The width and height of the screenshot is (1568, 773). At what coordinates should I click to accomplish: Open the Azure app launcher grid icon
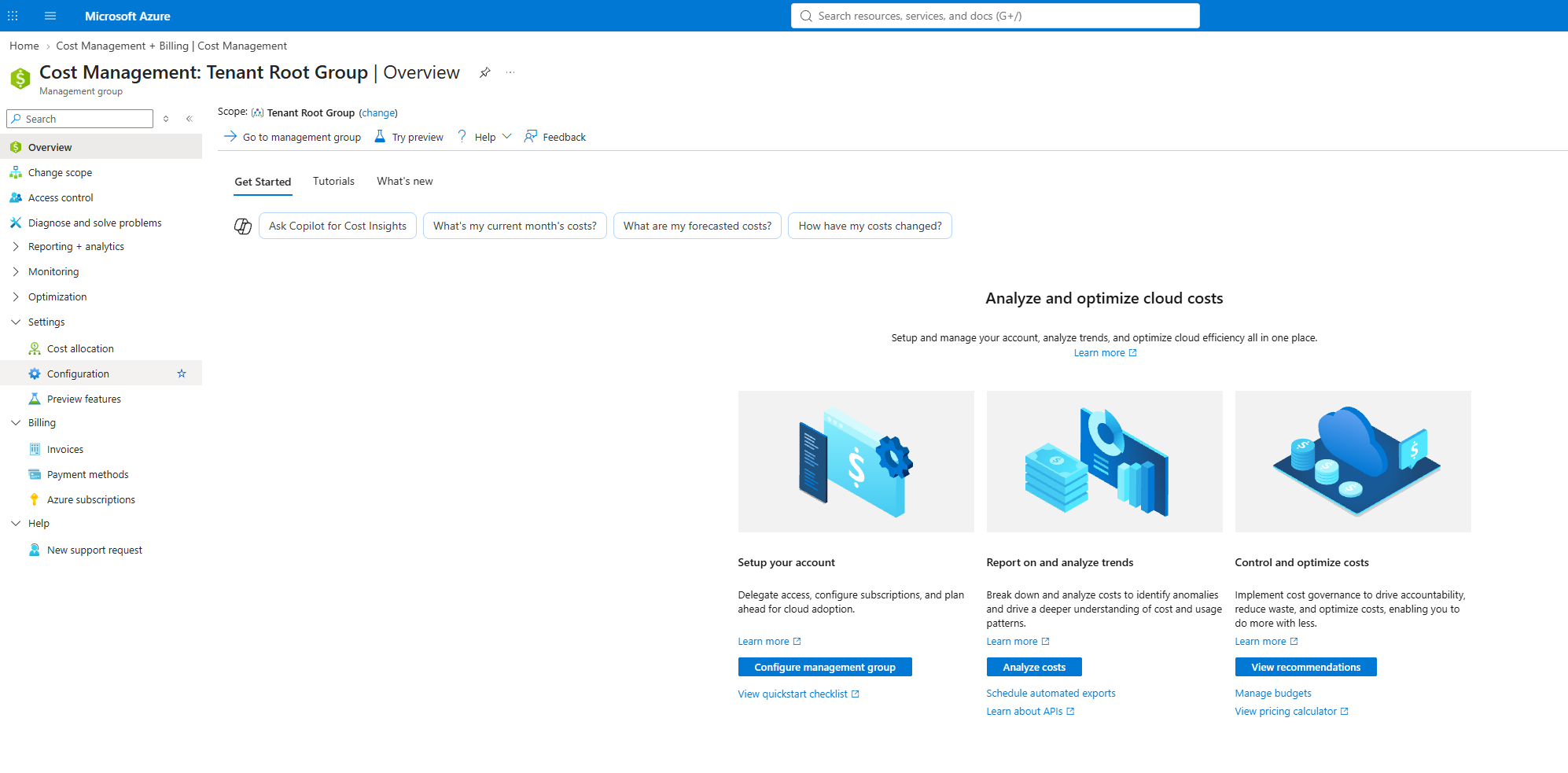click(13, 16)
